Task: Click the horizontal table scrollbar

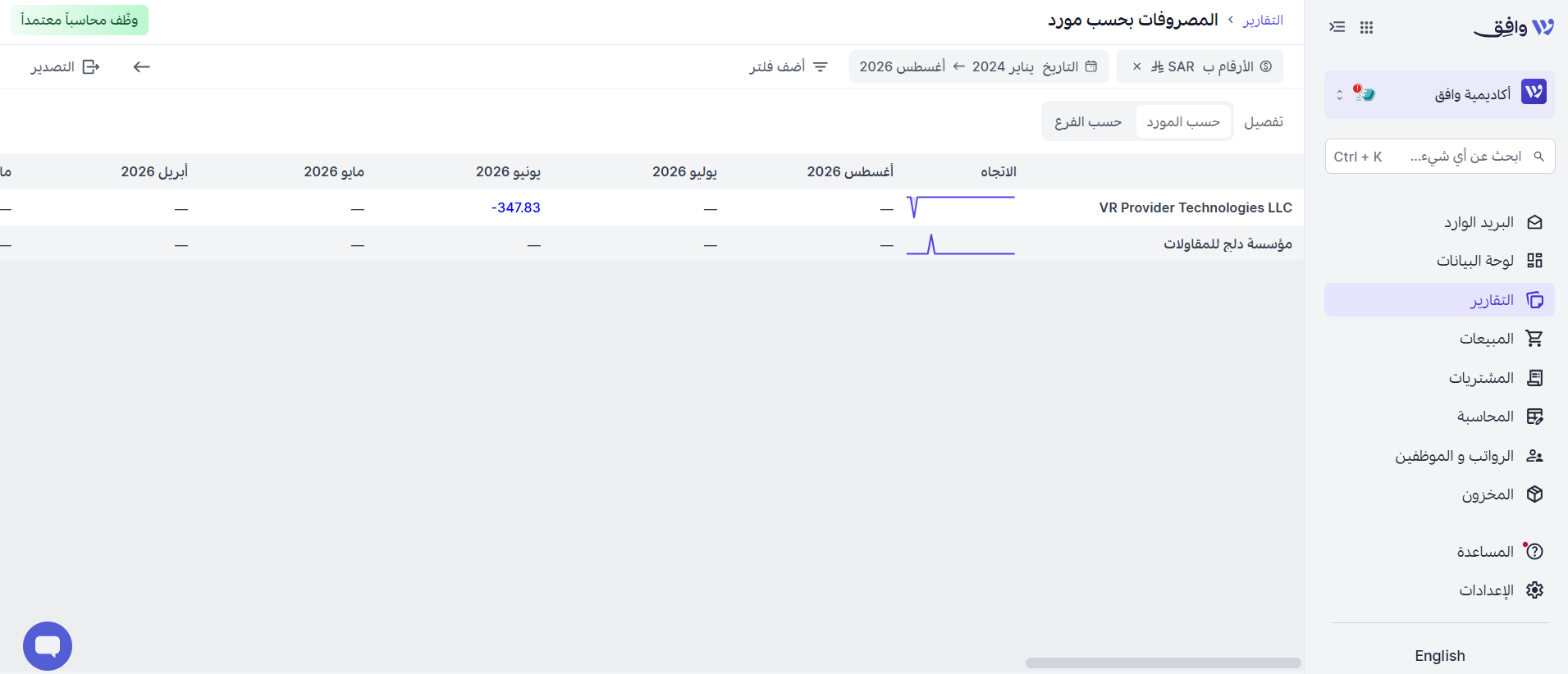Action: point(1163,663)
